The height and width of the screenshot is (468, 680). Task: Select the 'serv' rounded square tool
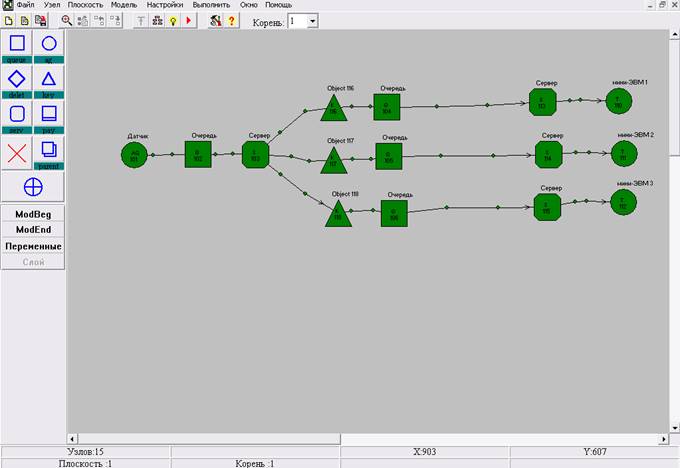pos(17,114)
